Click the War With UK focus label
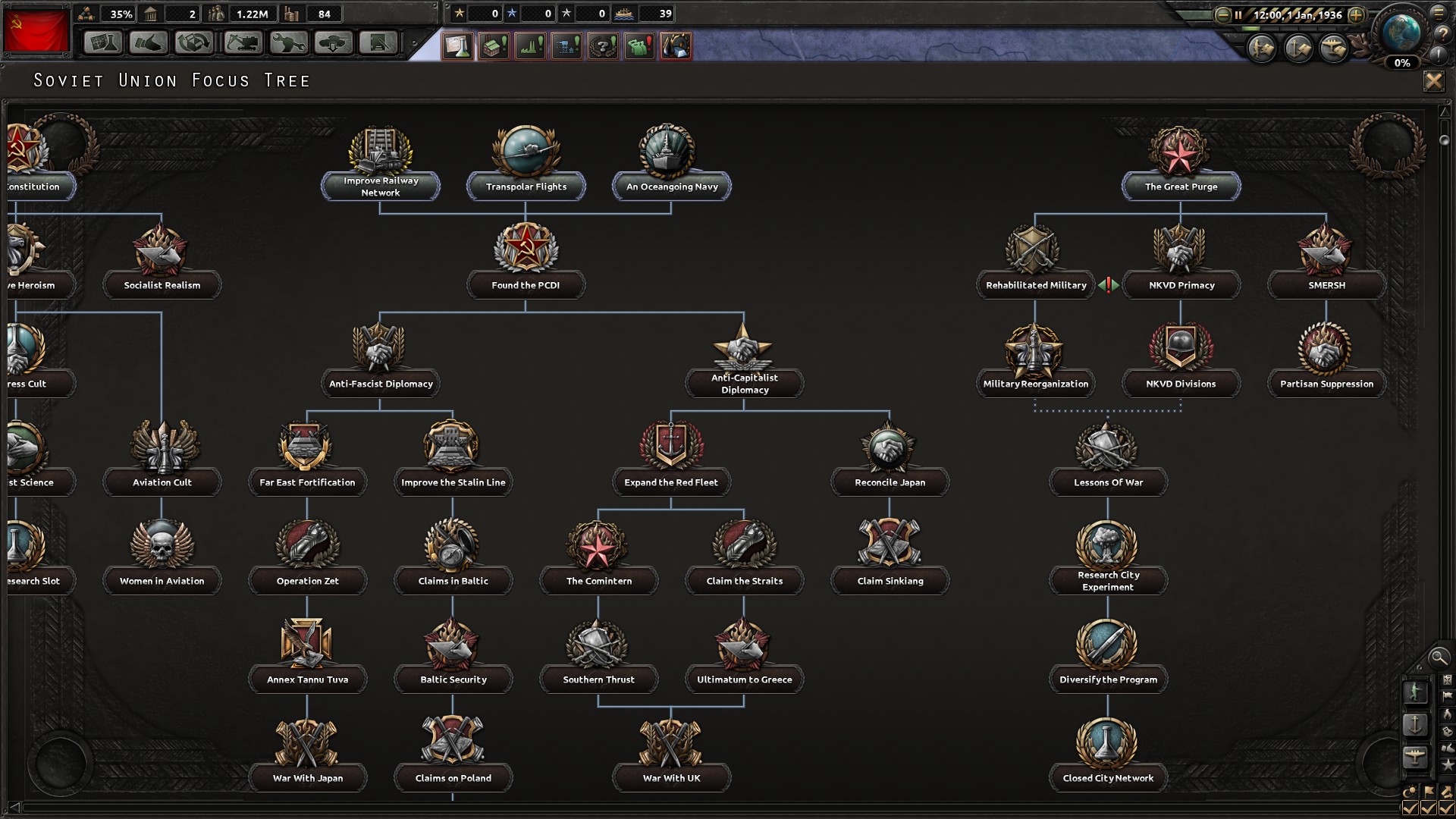Image resolution: width=1456 pixels, height=819 pixels. (x=671, y=778)
